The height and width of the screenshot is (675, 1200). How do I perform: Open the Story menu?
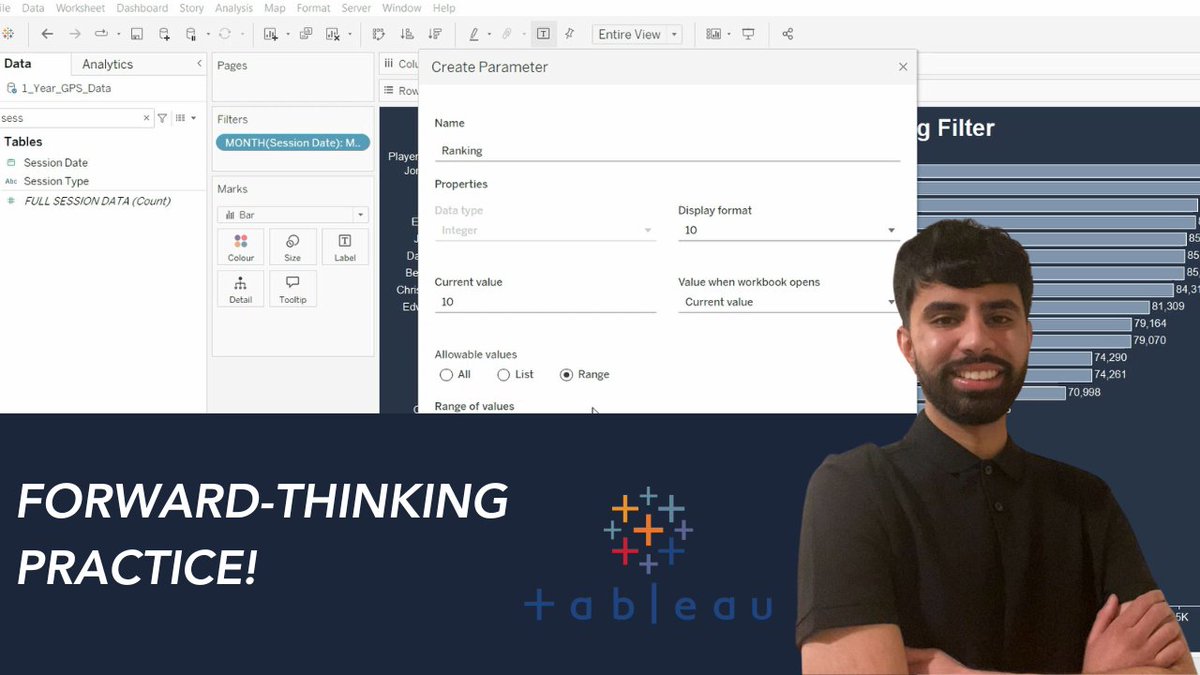[191, 8]
